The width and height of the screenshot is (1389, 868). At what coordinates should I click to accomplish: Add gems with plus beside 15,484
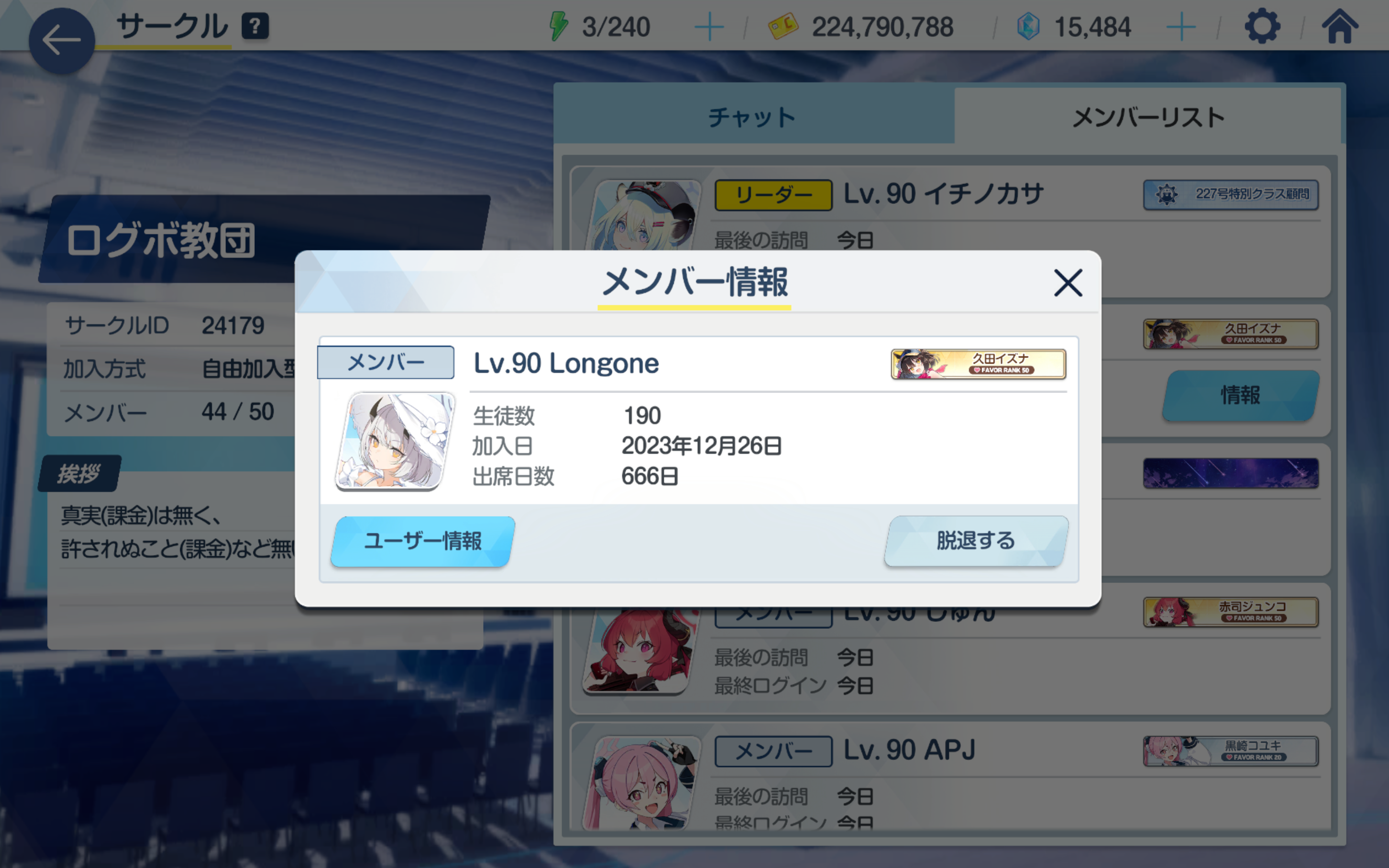point(1181,27)
